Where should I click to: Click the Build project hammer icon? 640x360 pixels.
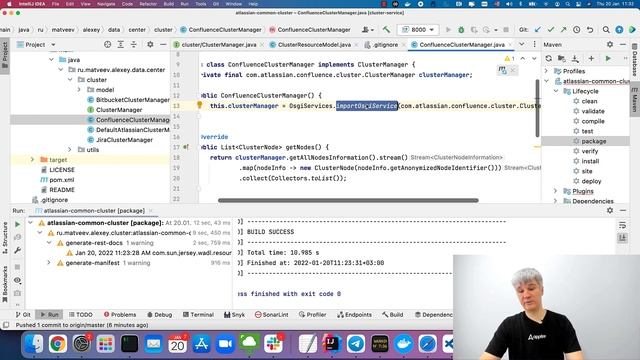(386, 29)
